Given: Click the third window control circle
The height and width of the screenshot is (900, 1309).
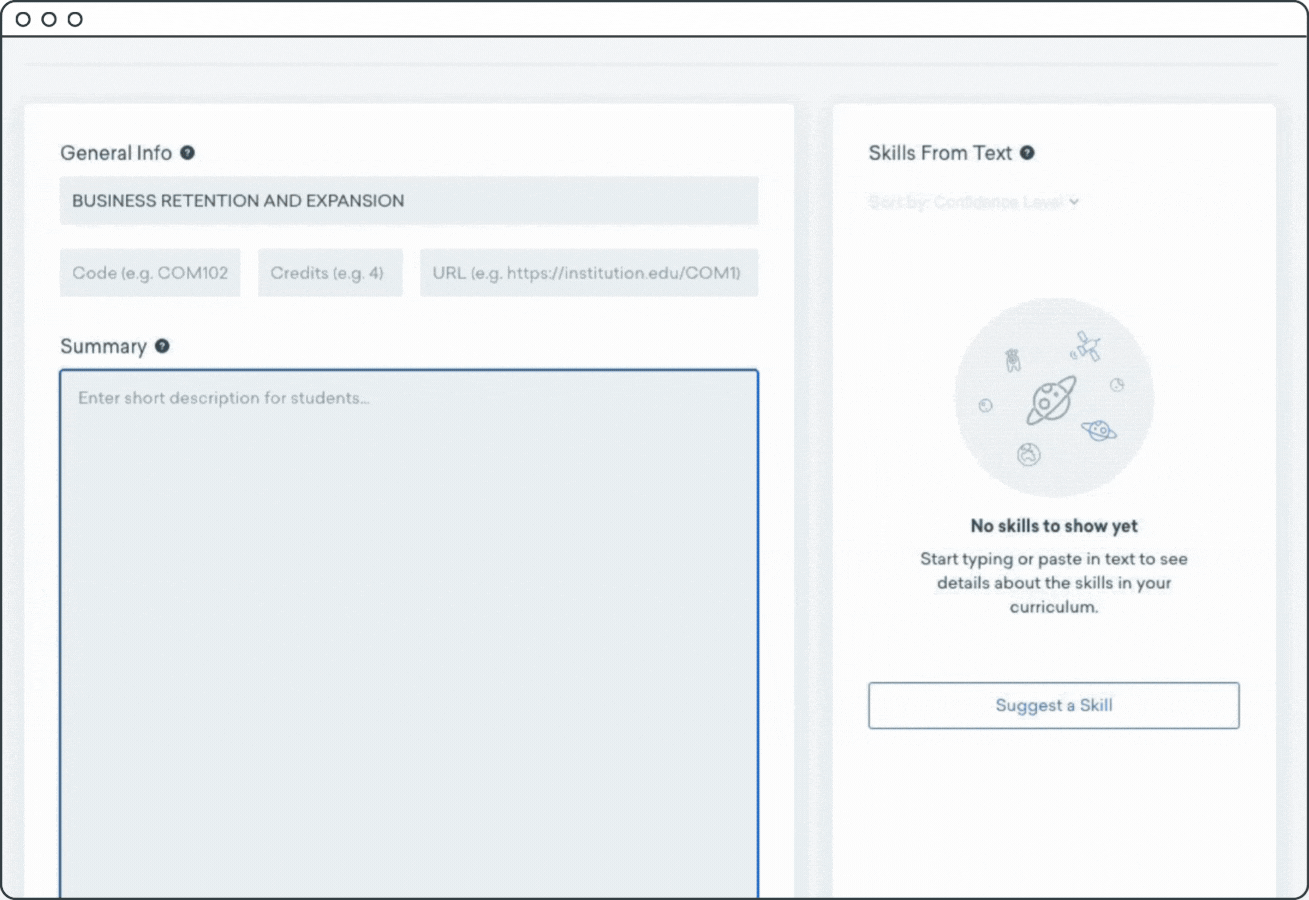Looking at the screenshot, I should pos(75,19).
